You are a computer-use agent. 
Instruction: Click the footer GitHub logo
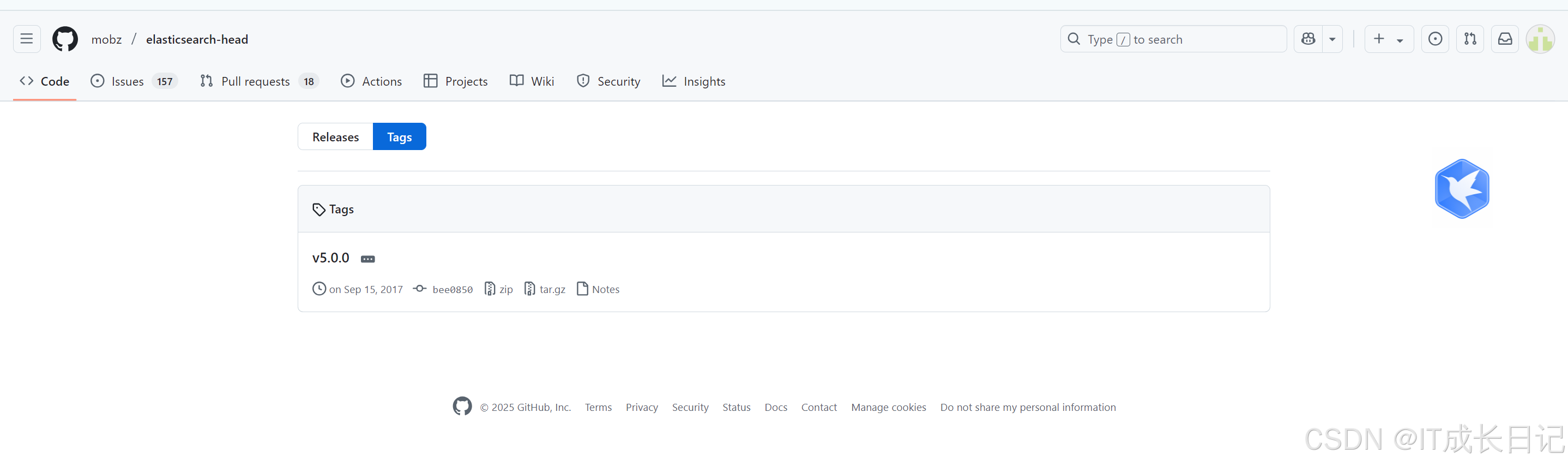click(462, 407)
